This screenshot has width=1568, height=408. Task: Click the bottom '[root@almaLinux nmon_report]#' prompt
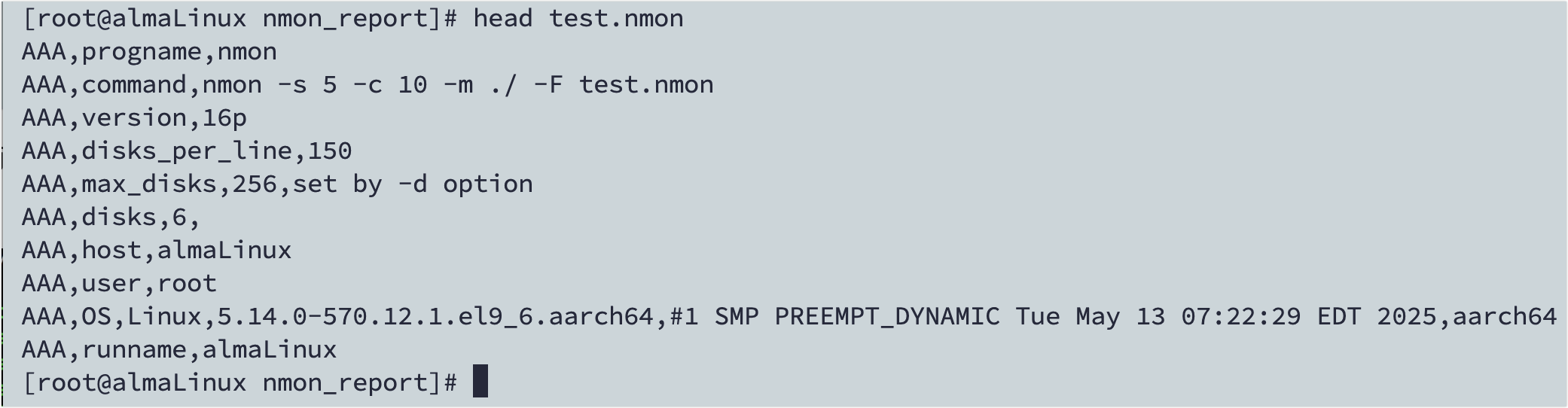(x=239, y=382)
